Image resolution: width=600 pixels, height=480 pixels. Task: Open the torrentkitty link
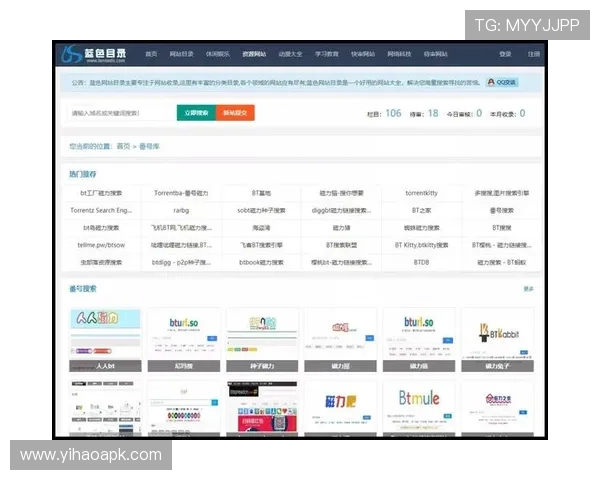(x=421, y=193)
